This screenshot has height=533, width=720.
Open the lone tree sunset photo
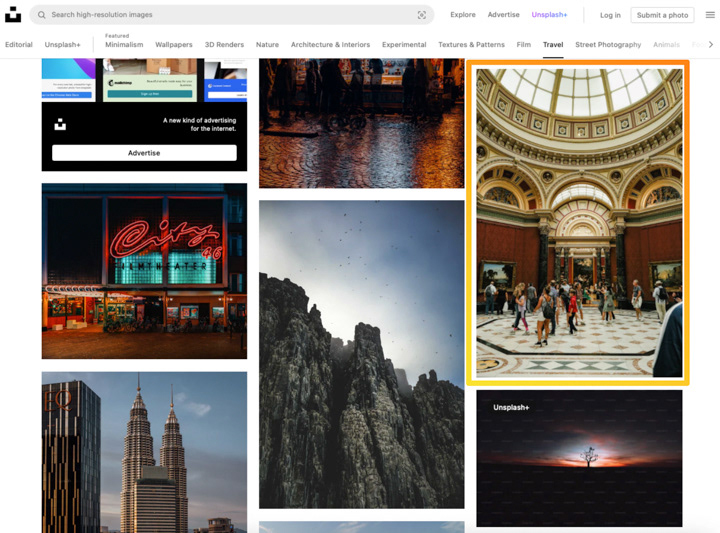point(579,458)
